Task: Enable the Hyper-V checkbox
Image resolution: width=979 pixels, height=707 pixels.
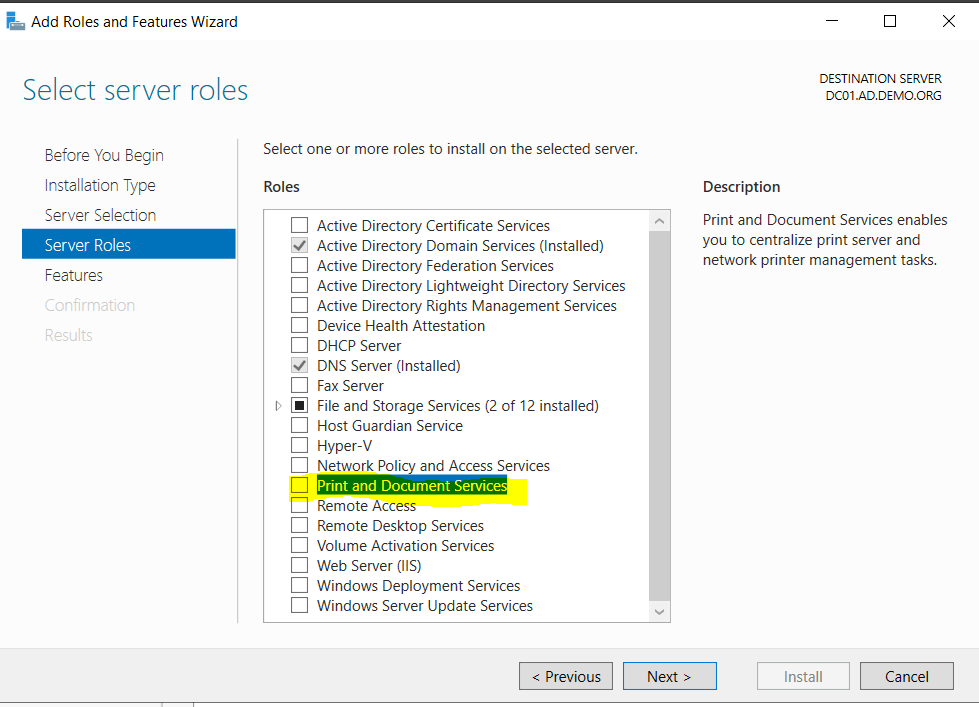Action: [x=300, y=445]
